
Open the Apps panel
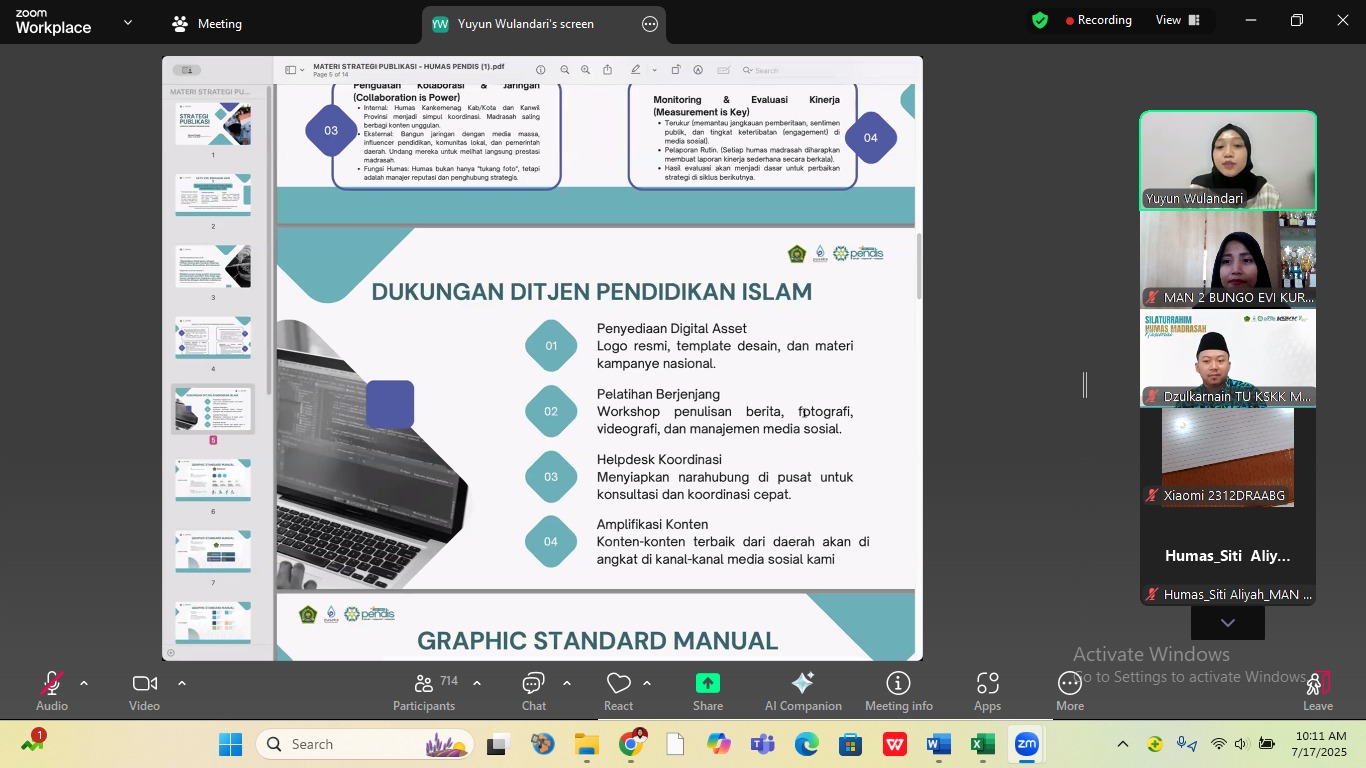(987, 691)
